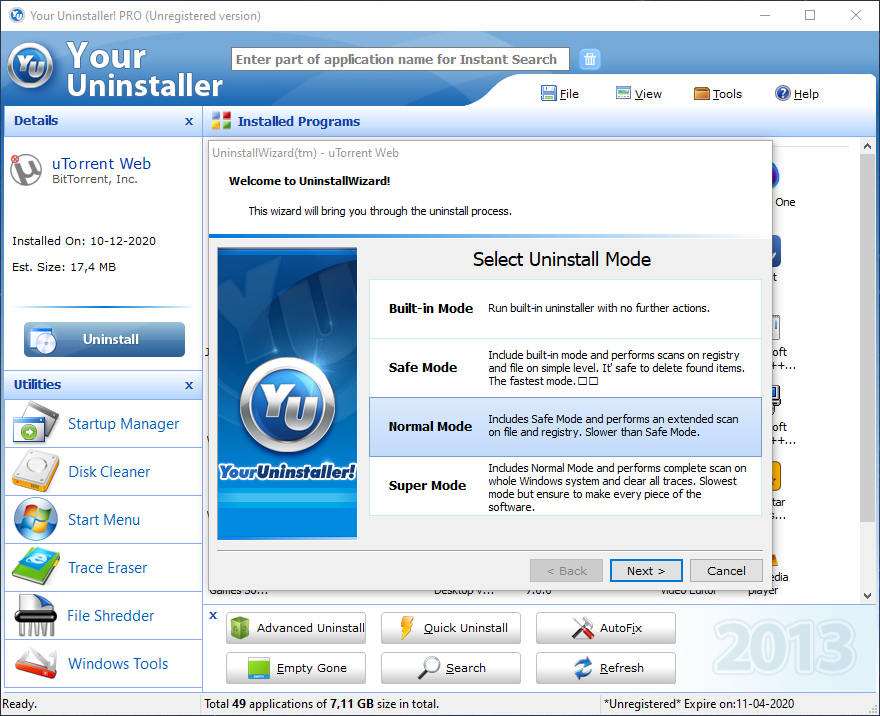
Task: Open Startup Manager icon
Action: 35,424
